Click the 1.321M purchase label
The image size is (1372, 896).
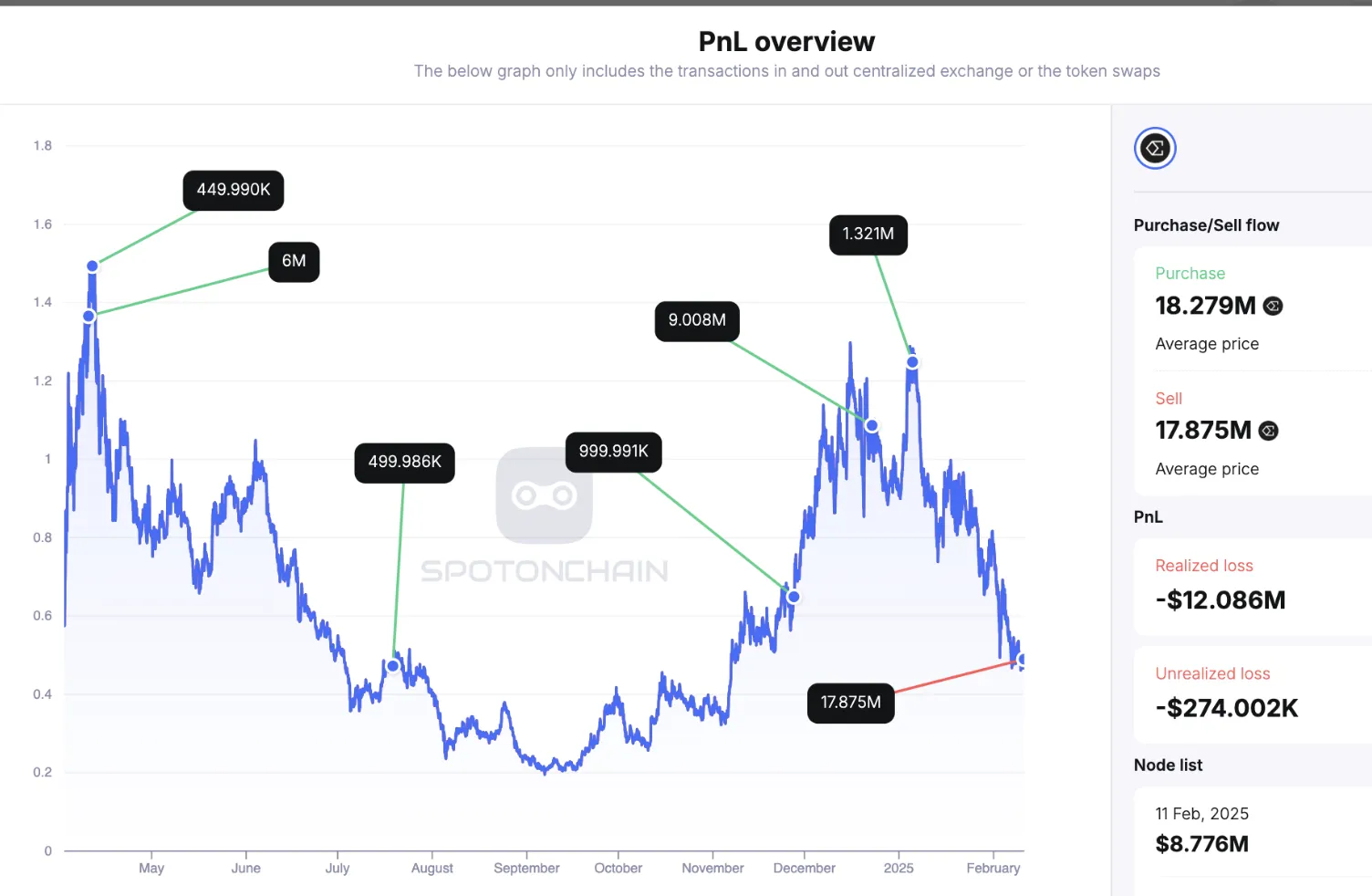click(868, 234)
